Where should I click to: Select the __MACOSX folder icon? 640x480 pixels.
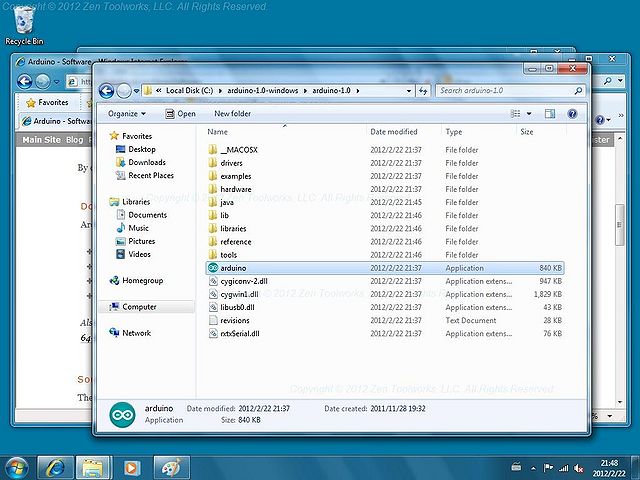pyautogui.click(x=213, y=150)
